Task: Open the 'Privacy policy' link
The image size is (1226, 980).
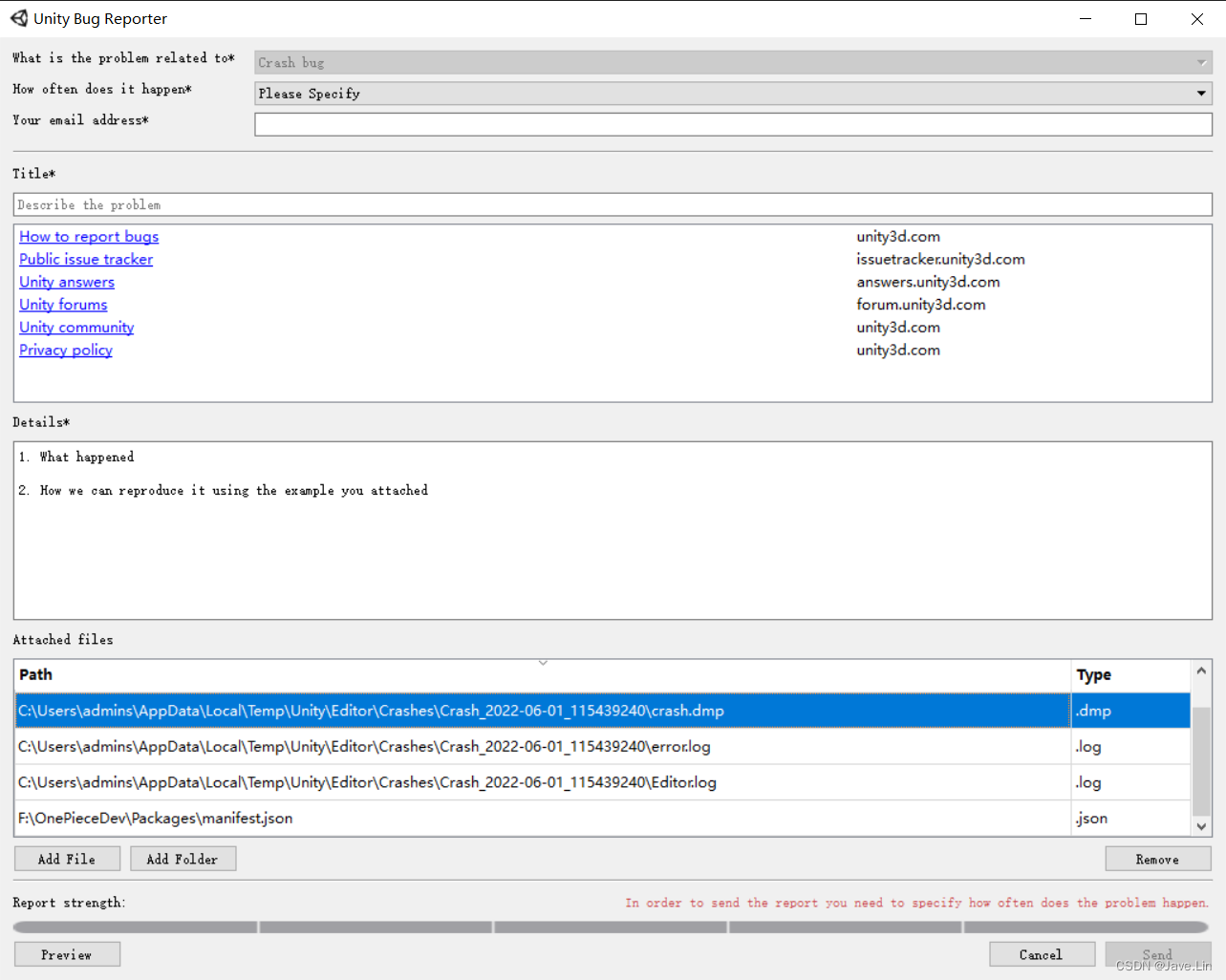Action: [66, 350]
